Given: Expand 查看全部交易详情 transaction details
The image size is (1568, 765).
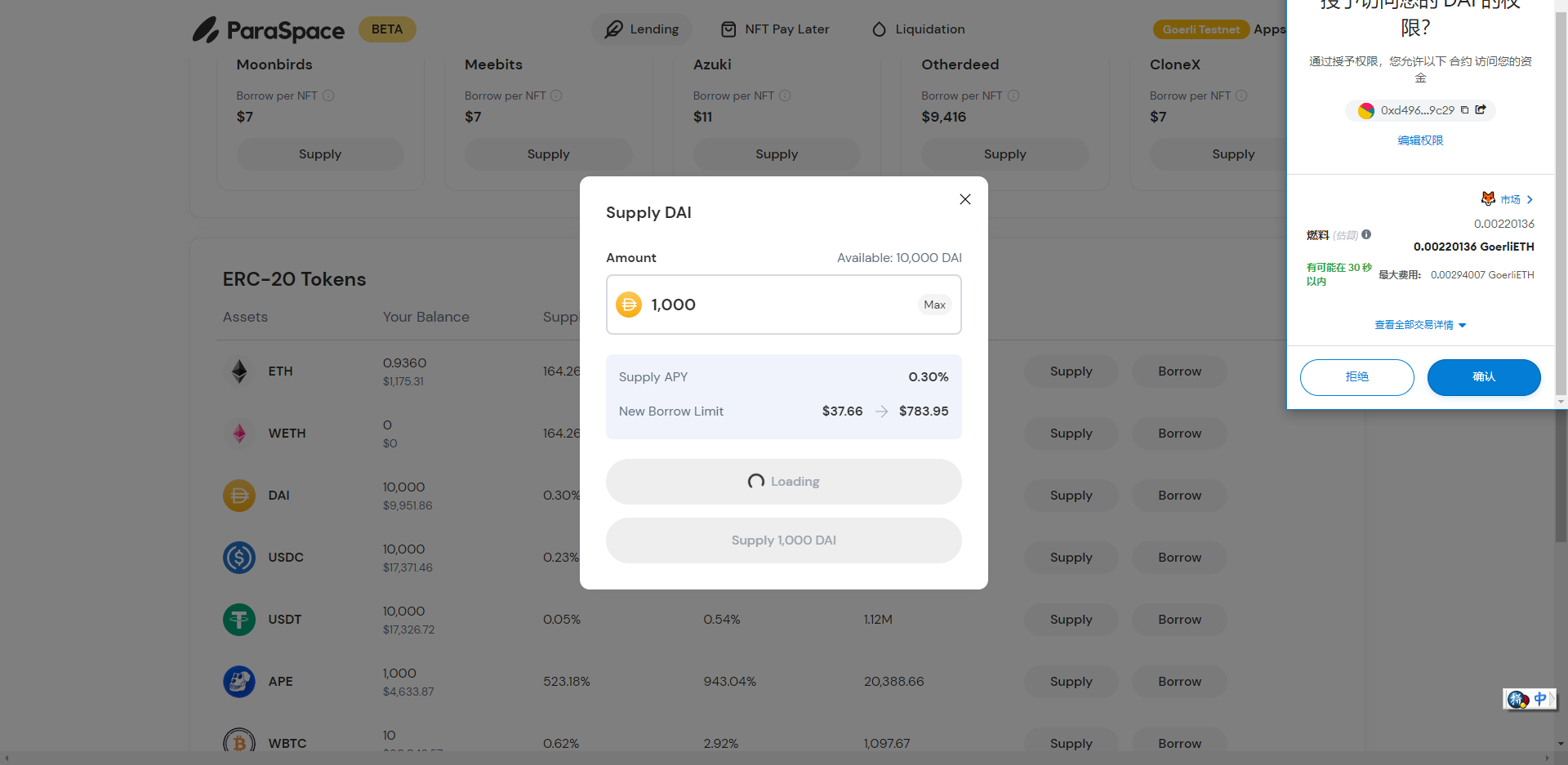Looking at the screenshot, I should (x=1420, y=325).
